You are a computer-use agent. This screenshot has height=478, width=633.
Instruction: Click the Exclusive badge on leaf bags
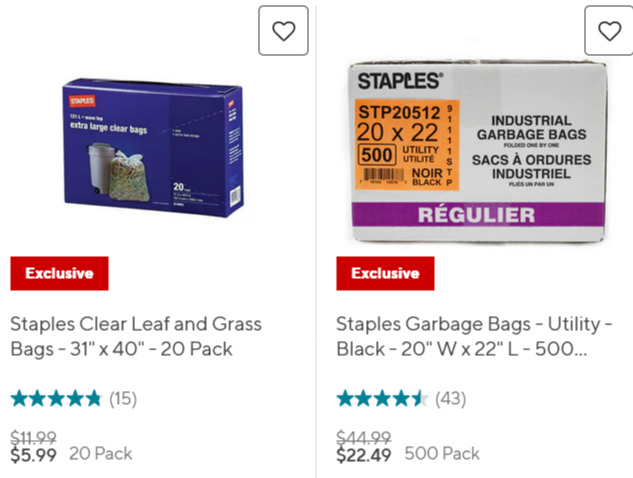tap(59, 273)
